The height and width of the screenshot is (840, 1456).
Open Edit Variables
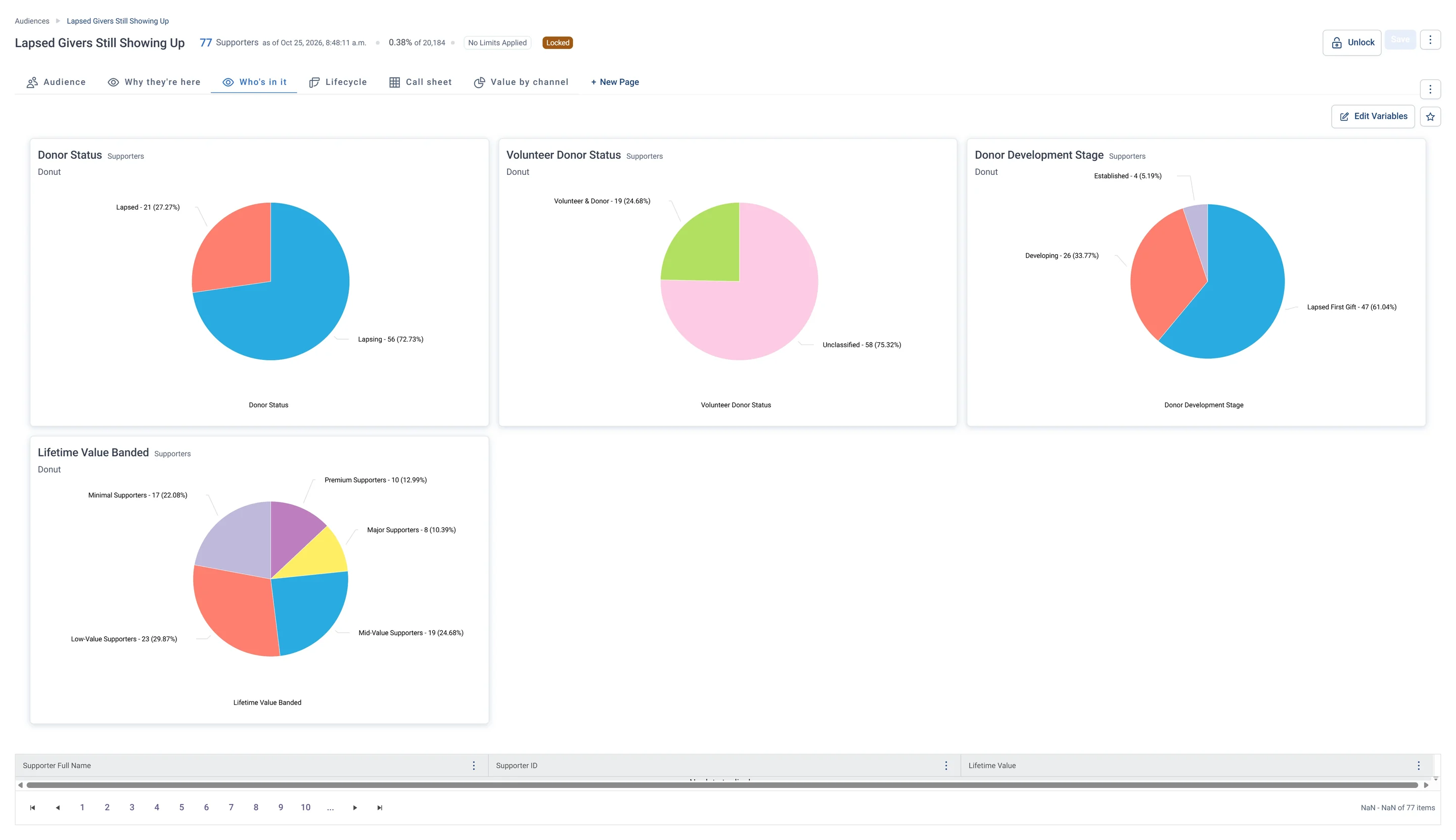click(x=1372, y=117)
